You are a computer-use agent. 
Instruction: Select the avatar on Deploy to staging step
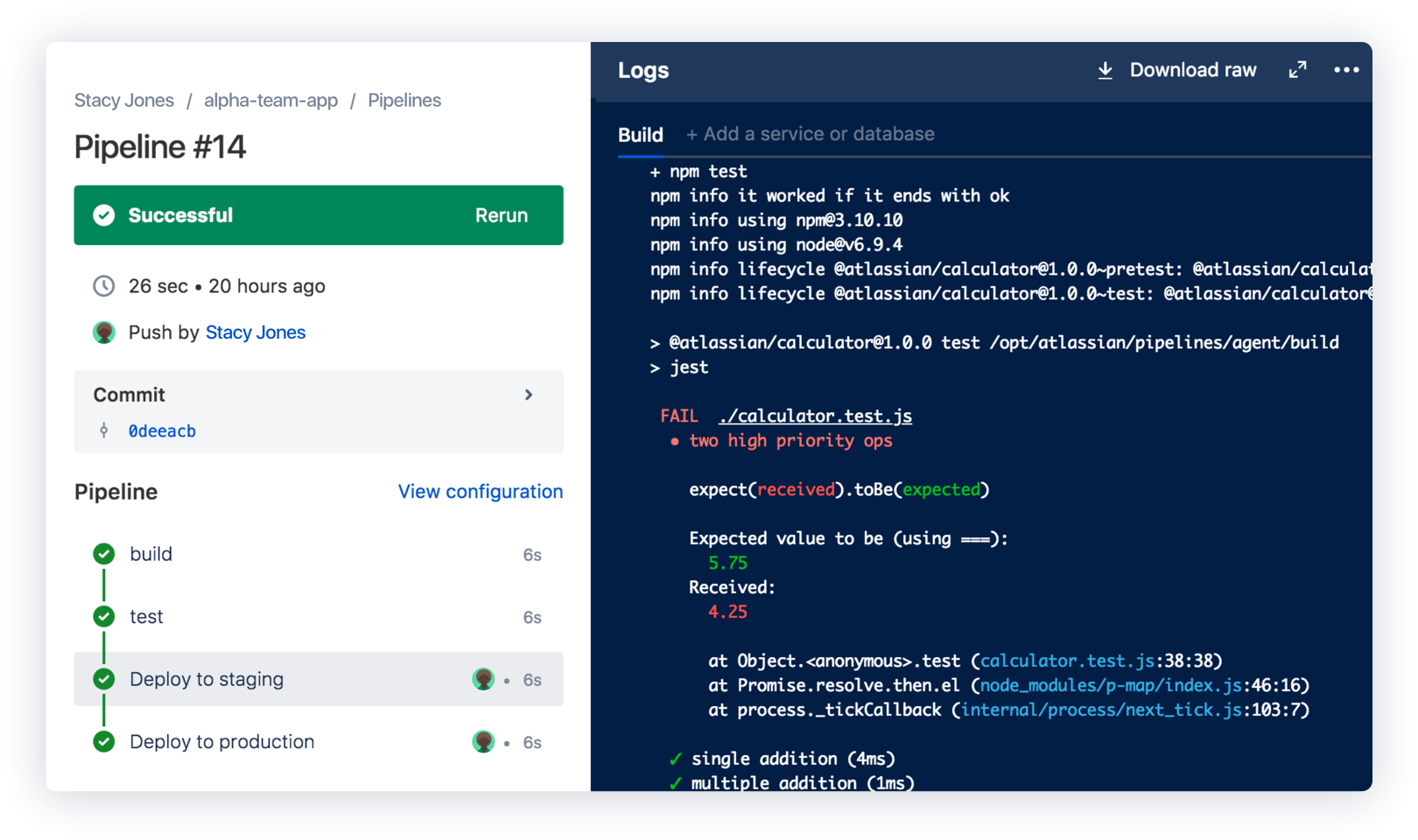point(484,679)
